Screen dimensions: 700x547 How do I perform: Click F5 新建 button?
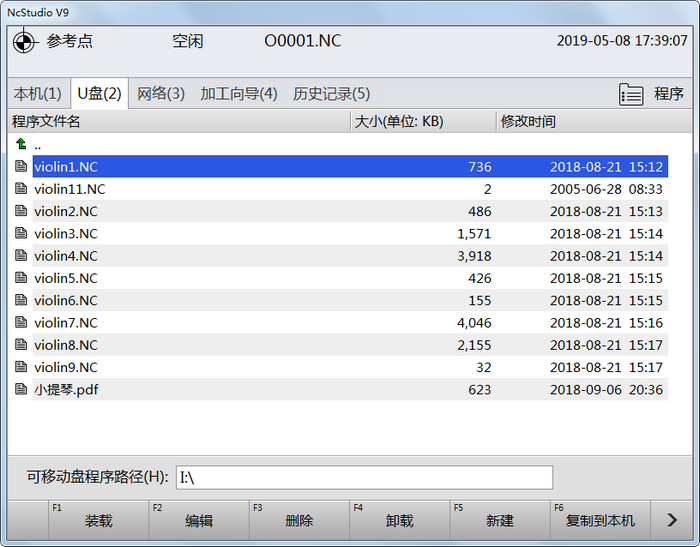(500, 520)
